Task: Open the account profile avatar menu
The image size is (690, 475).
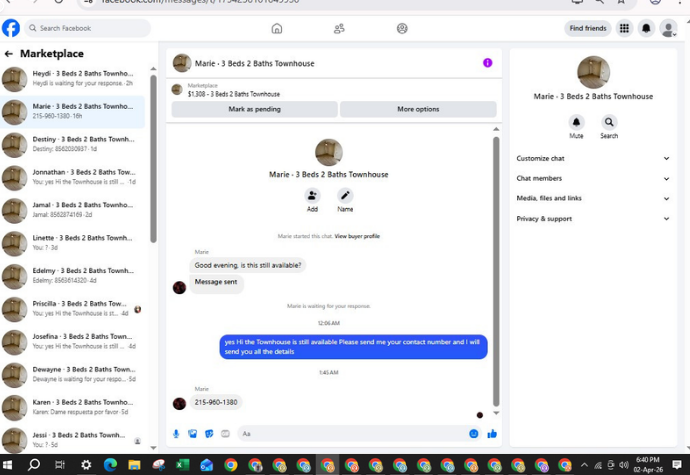Action: tap(668, 29)
